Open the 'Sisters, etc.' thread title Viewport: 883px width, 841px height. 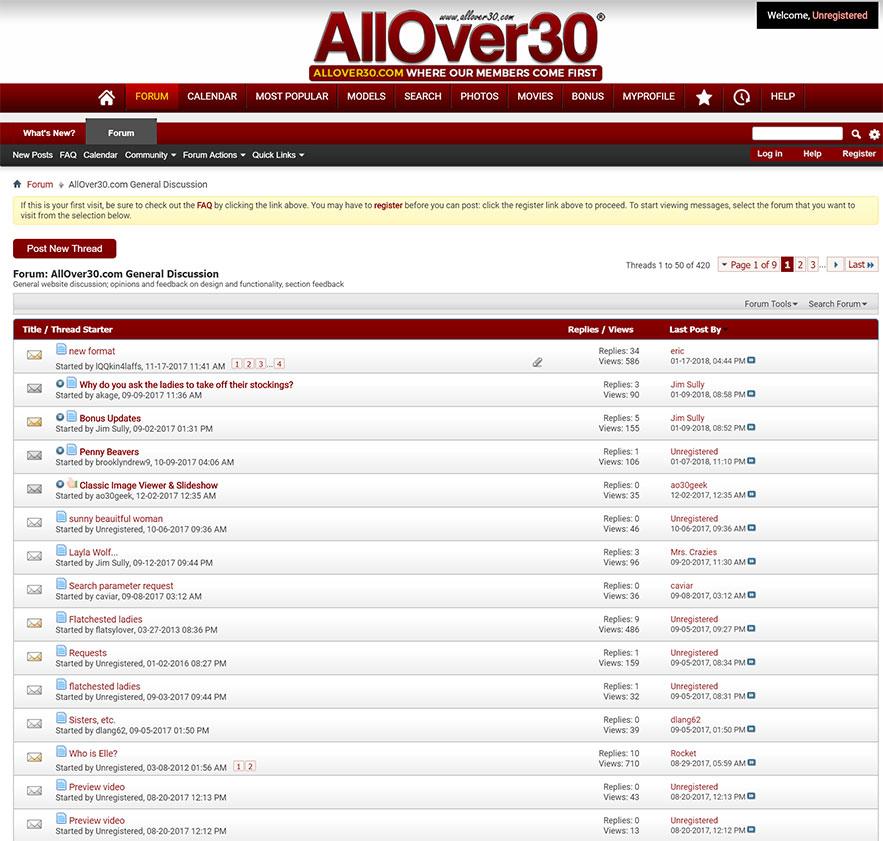click(x=92, y=720)
